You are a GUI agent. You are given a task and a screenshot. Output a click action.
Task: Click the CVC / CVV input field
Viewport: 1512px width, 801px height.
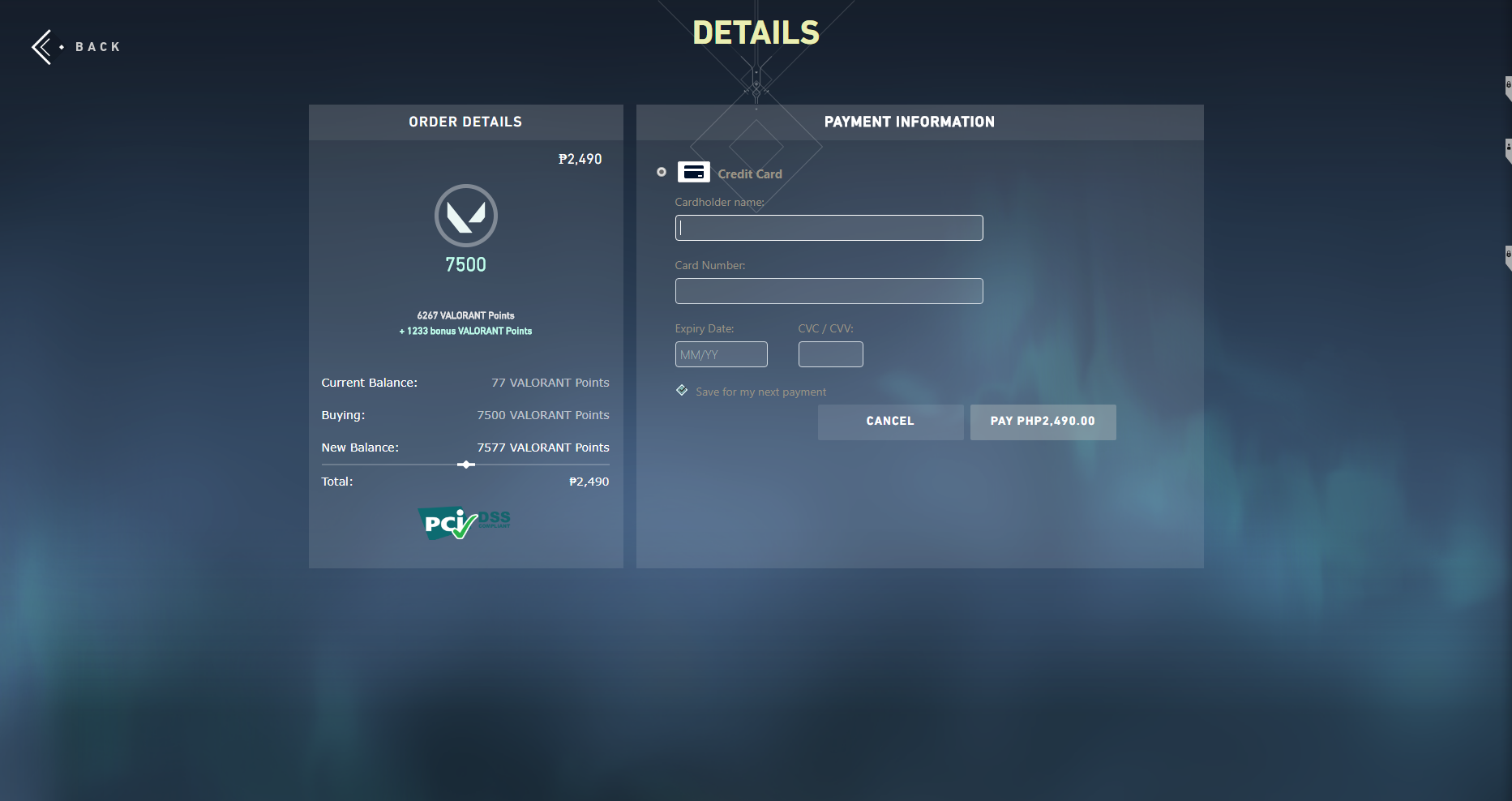(830, 353)
